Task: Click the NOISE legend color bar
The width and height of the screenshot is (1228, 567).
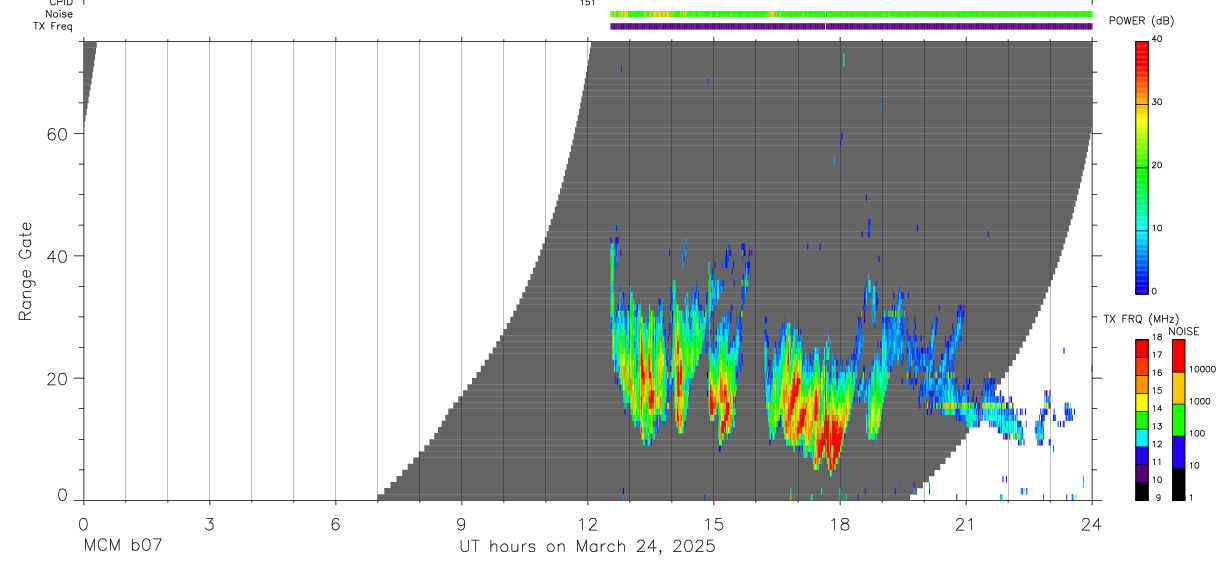Action: point(1178,420)
